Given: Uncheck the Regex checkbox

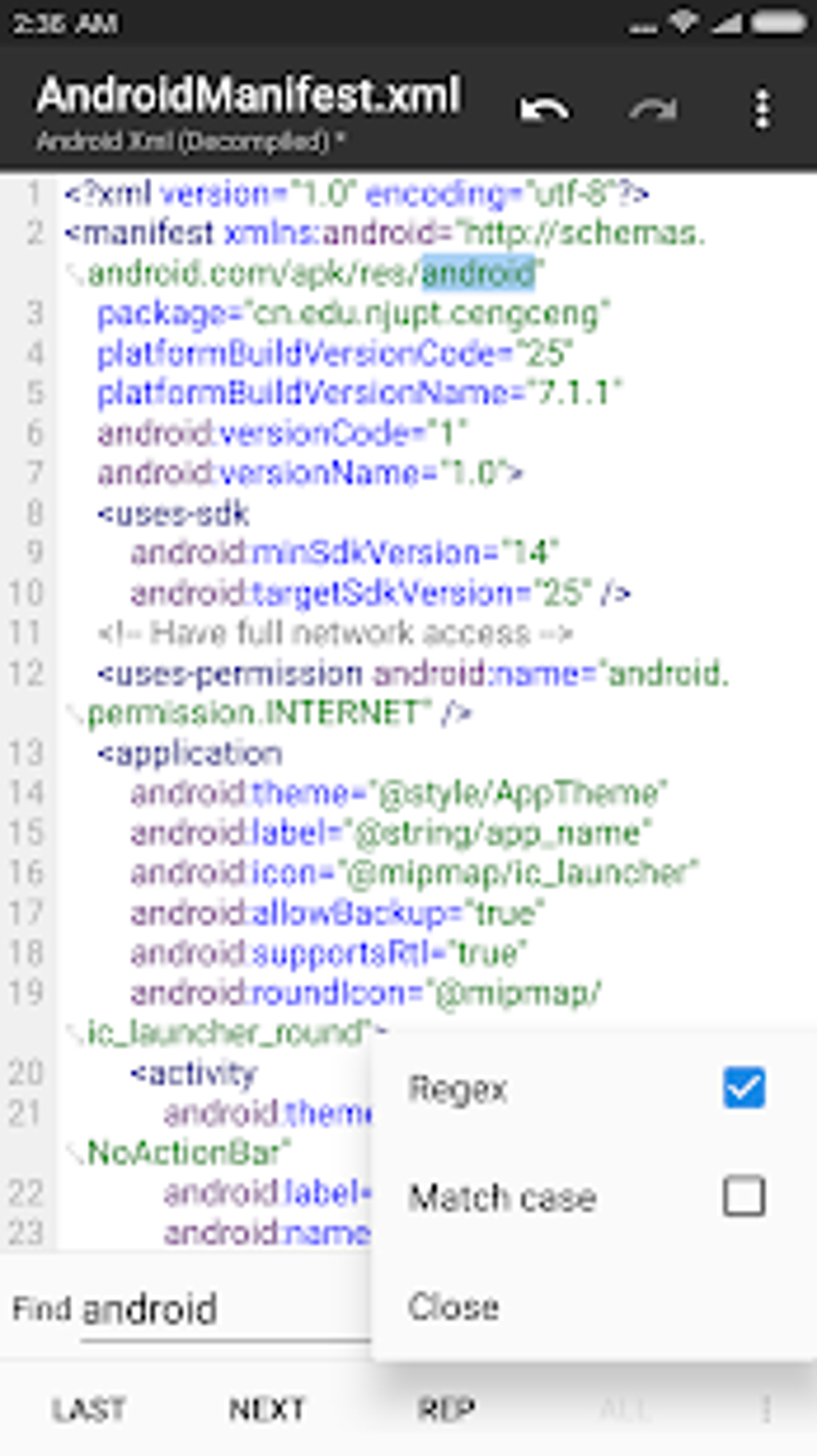Looking at the screenshot, I should click(744, 1088).
